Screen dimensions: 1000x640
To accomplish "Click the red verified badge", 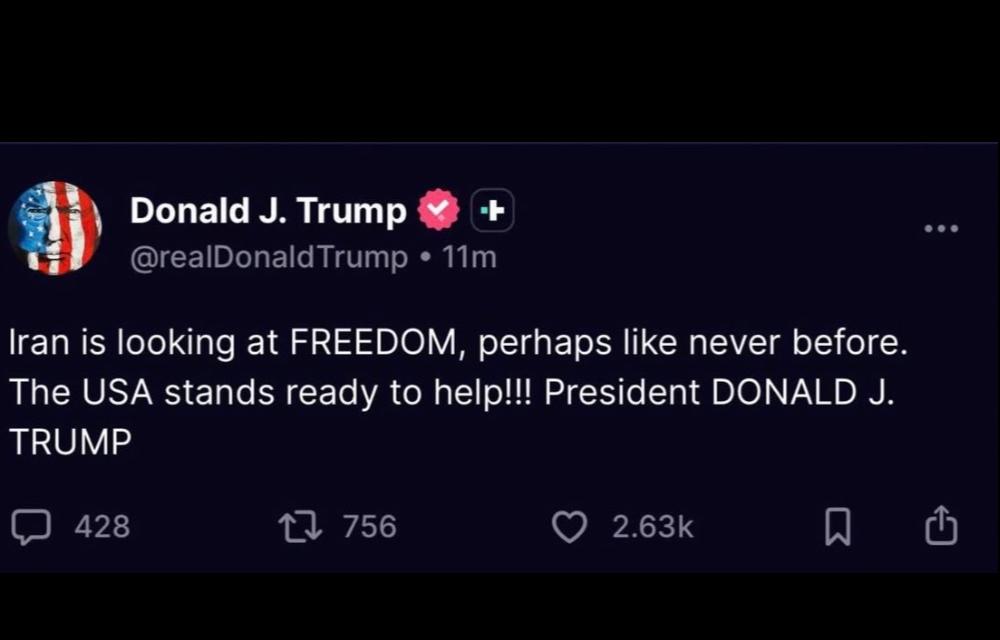I will [437, 211].
